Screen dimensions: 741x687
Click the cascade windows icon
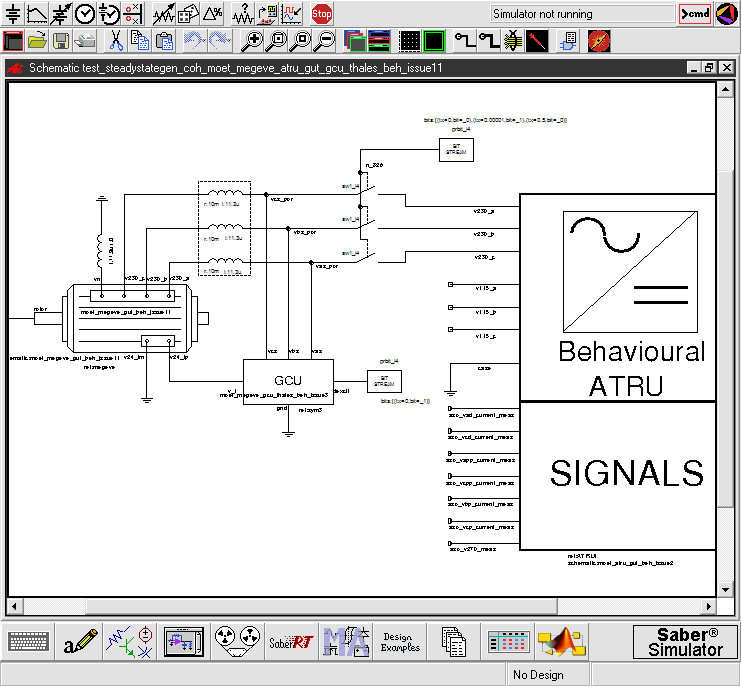355,41
